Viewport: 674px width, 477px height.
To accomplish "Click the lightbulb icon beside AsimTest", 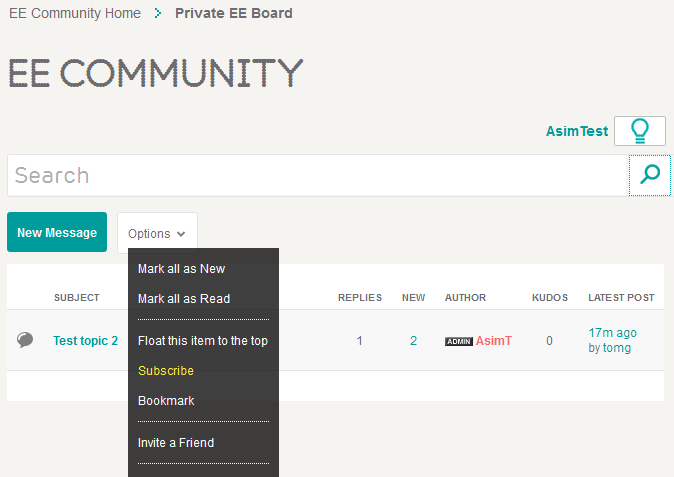I will [640, 131].
